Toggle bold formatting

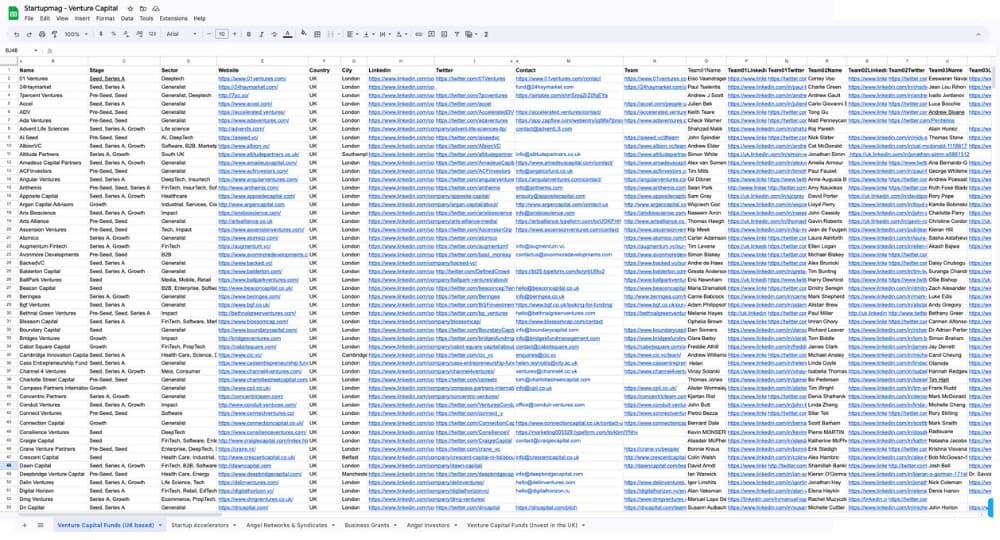click(249, 34)
